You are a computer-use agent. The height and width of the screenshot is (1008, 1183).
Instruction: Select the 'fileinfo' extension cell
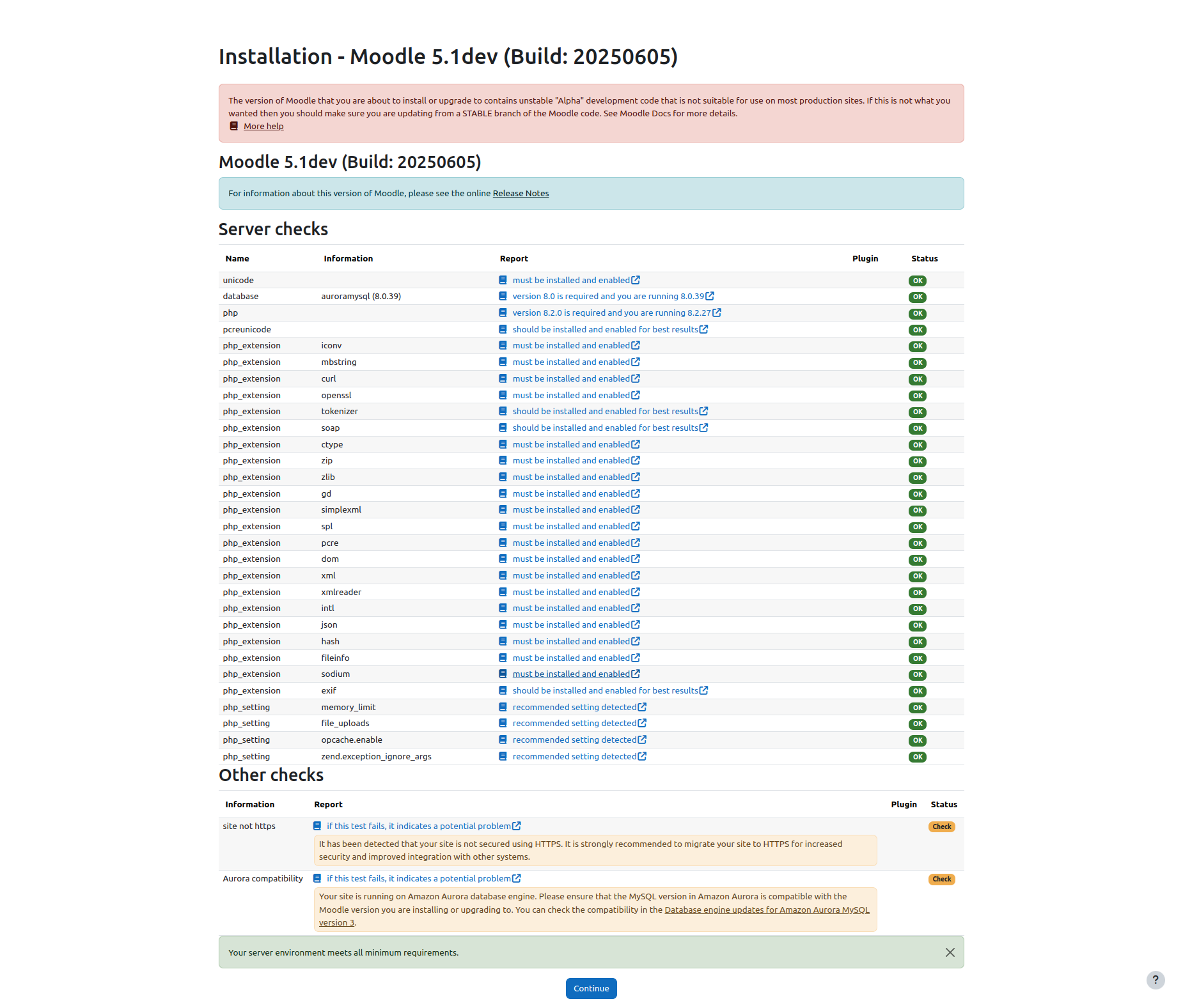point(335,658)
